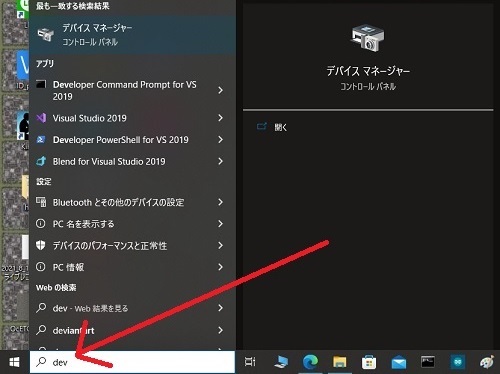Click search icon beside deviantart suggestion
Screen dimensions: 500x374
coord(41,330)
